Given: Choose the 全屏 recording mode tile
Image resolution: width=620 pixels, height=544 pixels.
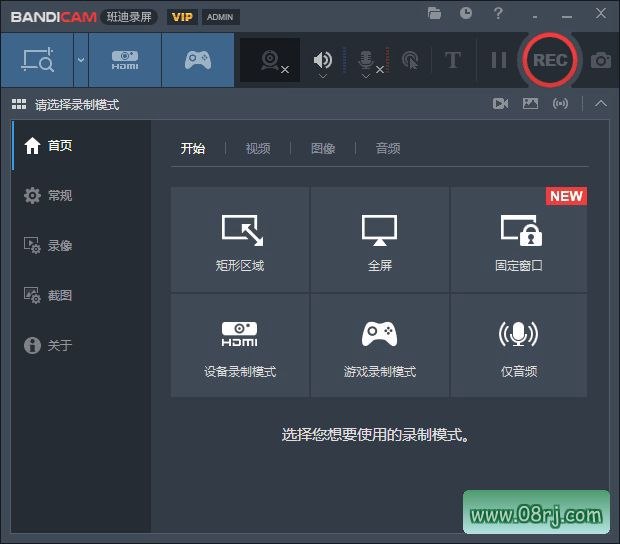Looking at the screenshot, I should click(x=380, y=240).
